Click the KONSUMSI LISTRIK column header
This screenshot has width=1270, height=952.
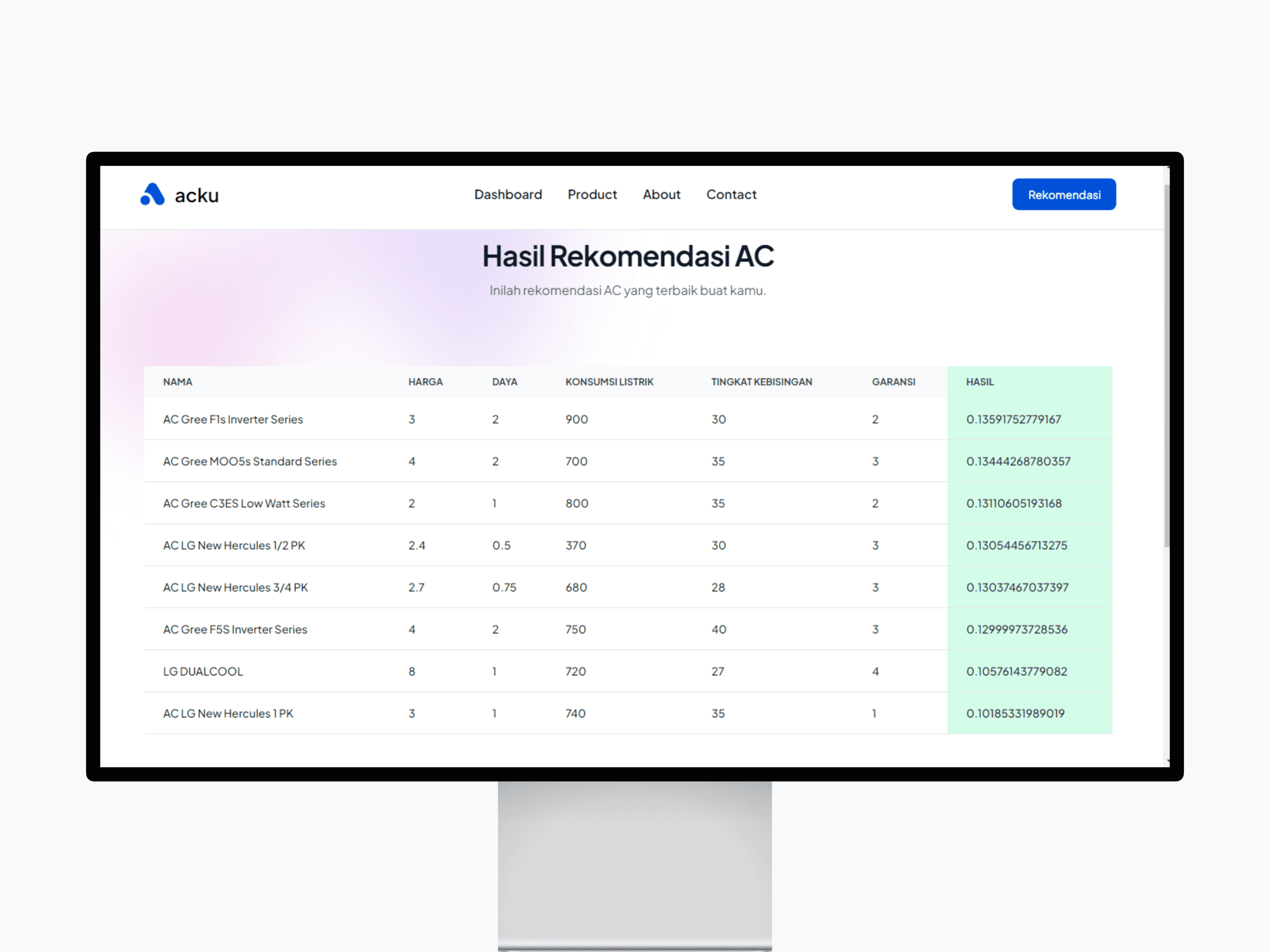[x=609, y=382]
